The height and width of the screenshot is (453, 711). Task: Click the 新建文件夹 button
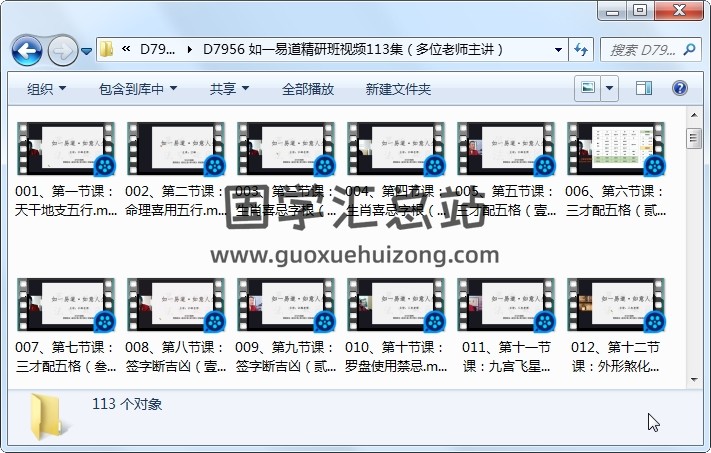(398, 89)
